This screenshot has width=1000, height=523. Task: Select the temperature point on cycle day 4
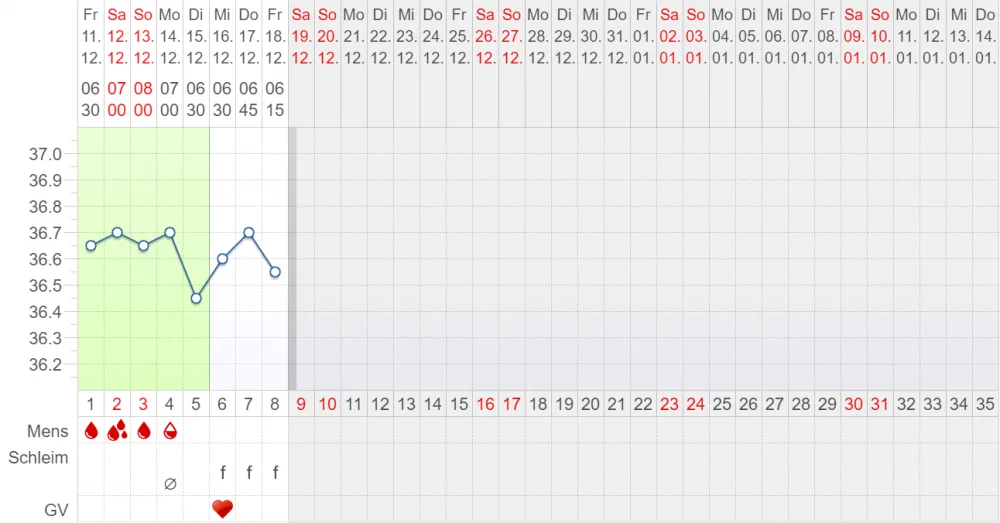point(170,233)
